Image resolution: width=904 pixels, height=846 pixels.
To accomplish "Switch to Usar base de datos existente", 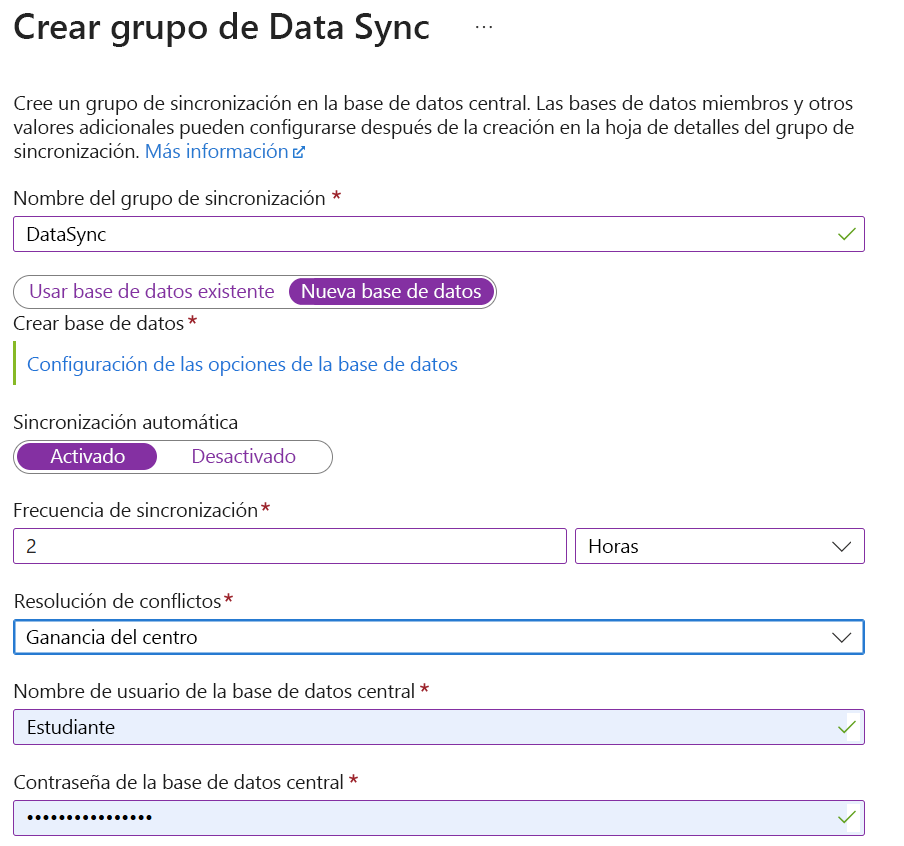I will coord(153,291).
